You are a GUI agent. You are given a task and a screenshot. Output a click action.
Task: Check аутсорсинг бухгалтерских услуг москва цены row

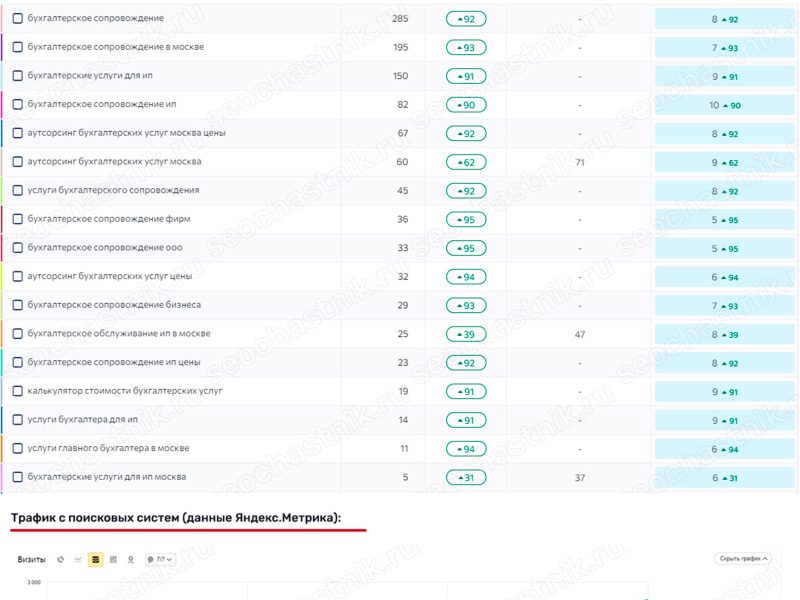(x=18, y=133)
